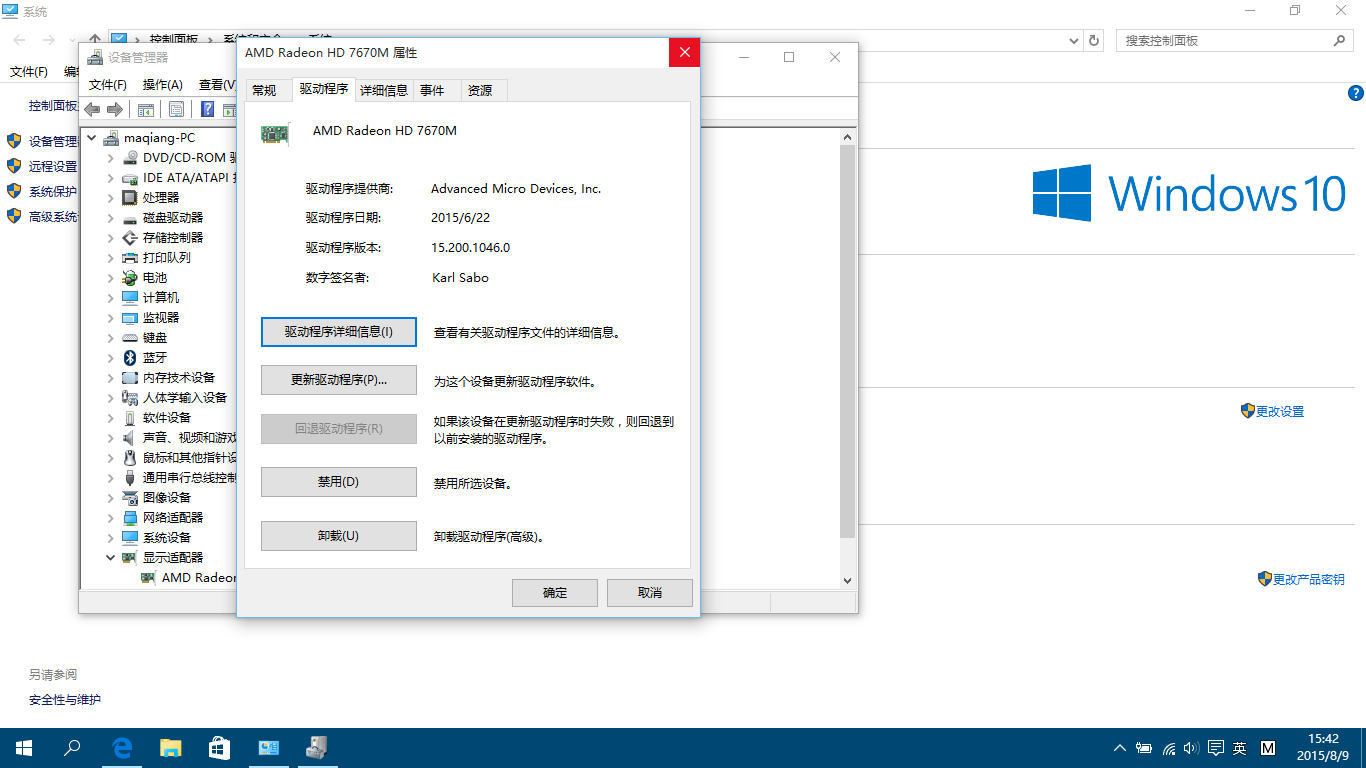Expand the 系统设备 system devices node

111,538
